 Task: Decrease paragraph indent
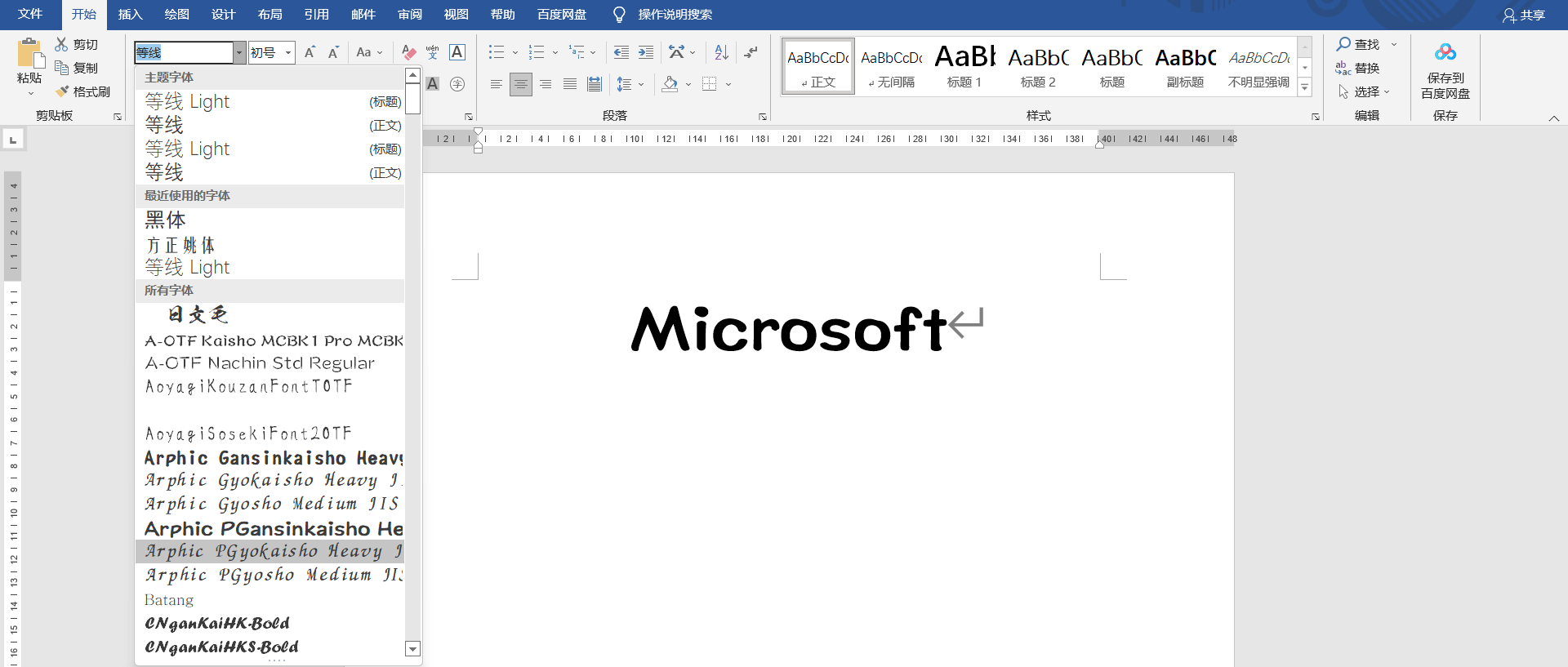[x=621, y=52]
